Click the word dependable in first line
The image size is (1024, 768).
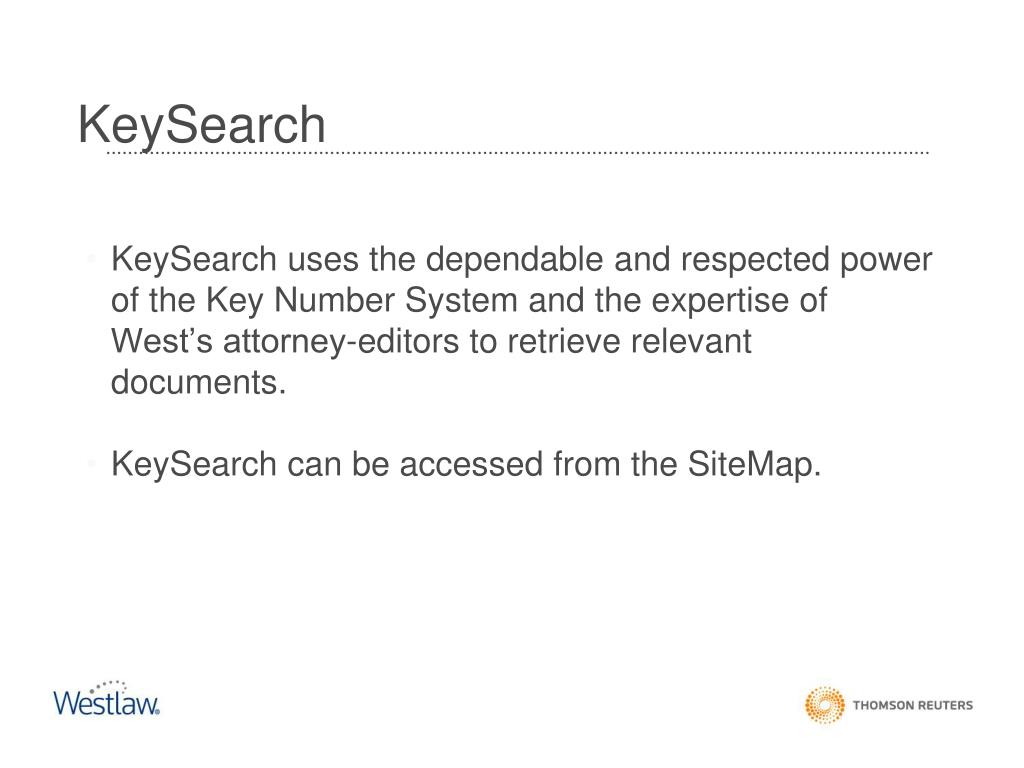(x=515, y=260)
